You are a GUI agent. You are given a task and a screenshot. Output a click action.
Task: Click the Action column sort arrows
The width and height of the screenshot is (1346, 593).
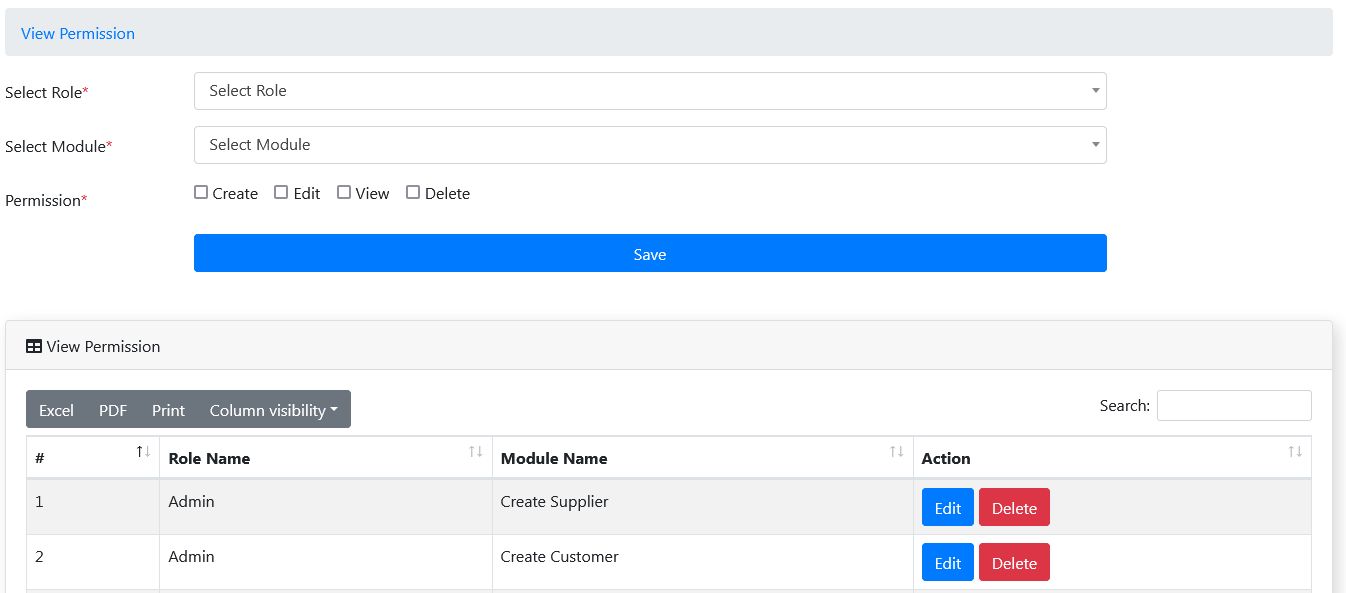(1294, 452)
